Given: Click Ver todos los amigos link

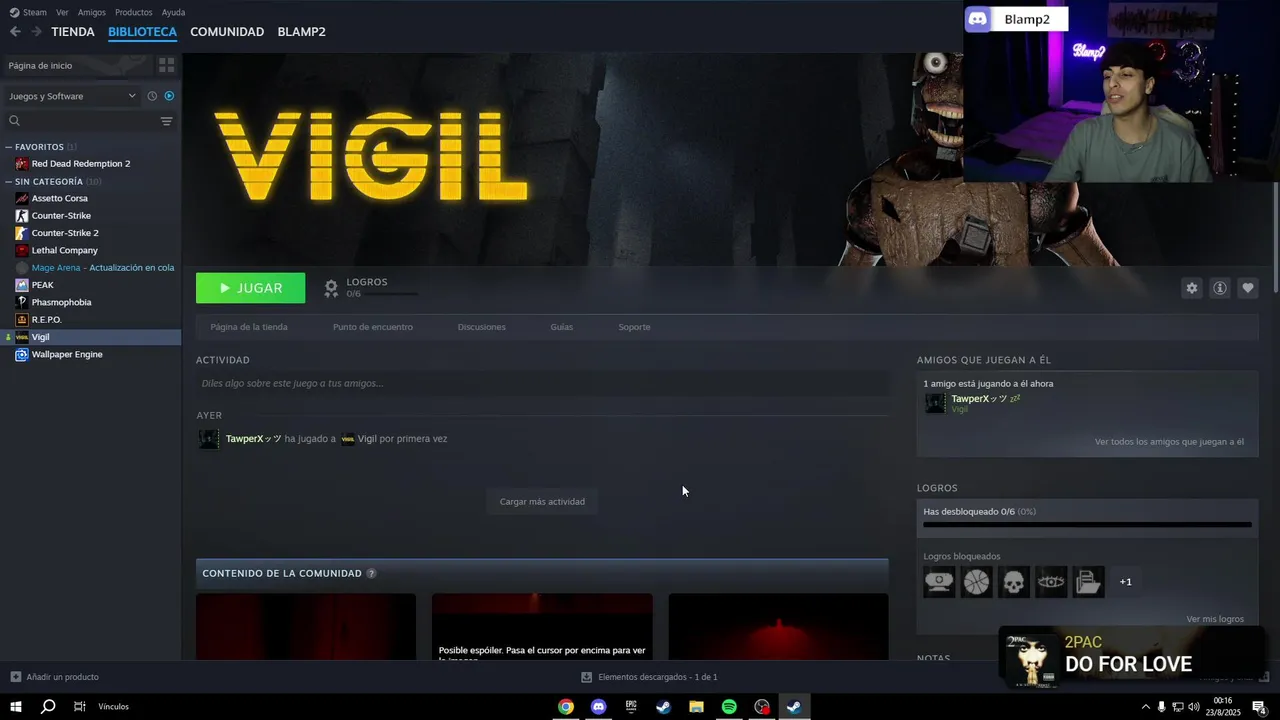Looking at the screenshot, I should 1169,441.
